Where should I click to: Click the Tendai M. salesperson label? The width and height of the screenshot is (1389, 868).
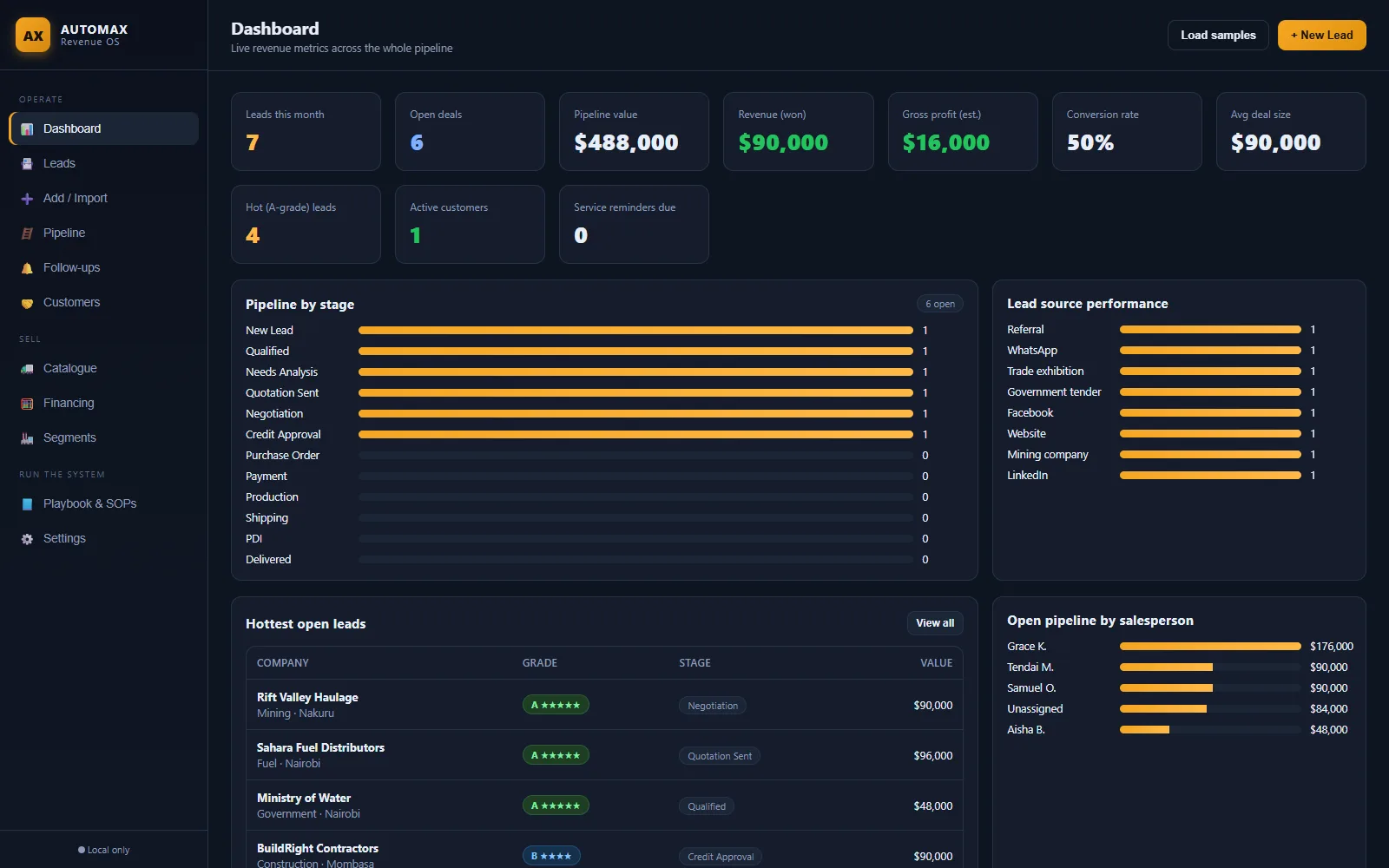pyautogui.click(x=1030, y=667)
